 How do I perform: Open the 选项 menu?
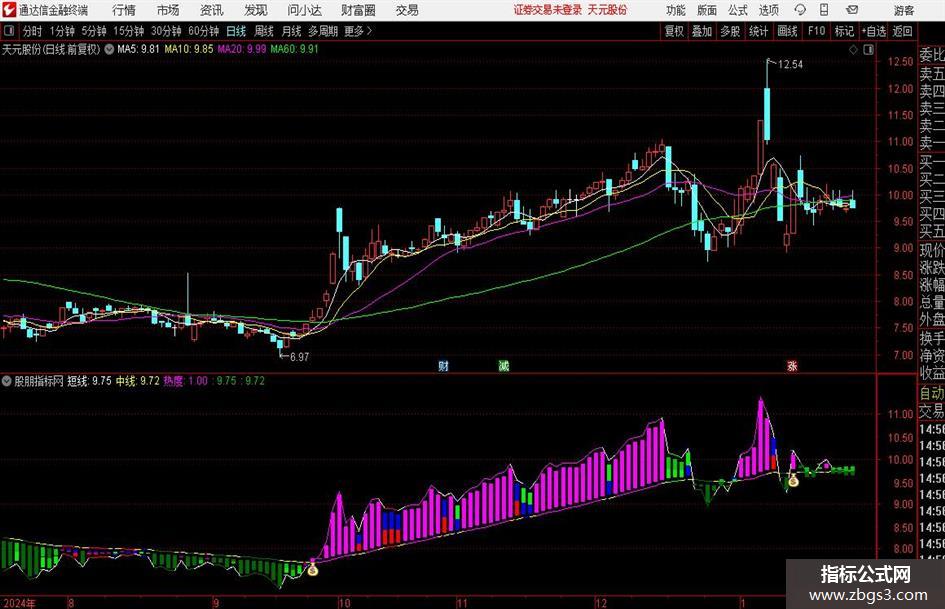coord(768,10)
